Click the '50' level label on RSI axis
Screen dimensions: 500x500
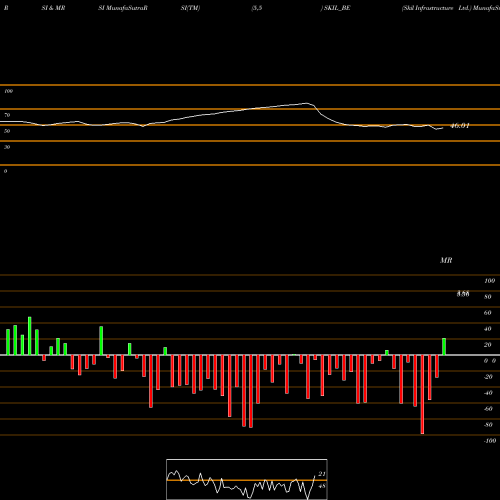coord(7,131)
